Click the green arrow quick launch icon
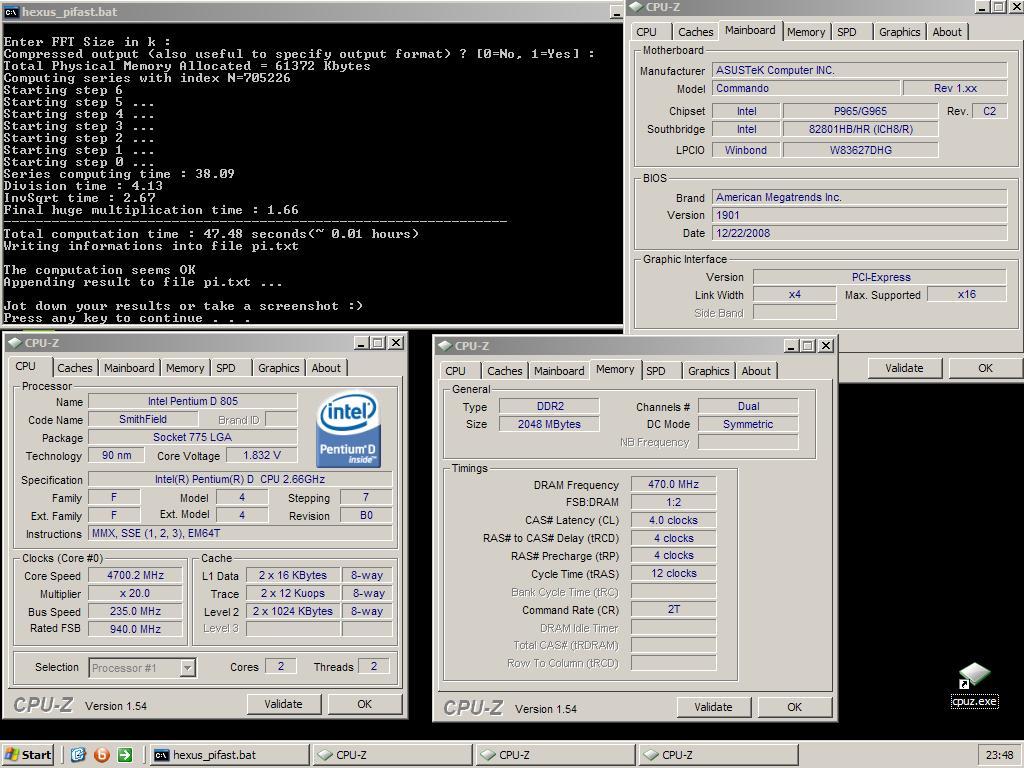The height and width of the screenshot is (768, 1024). point(125,755)
